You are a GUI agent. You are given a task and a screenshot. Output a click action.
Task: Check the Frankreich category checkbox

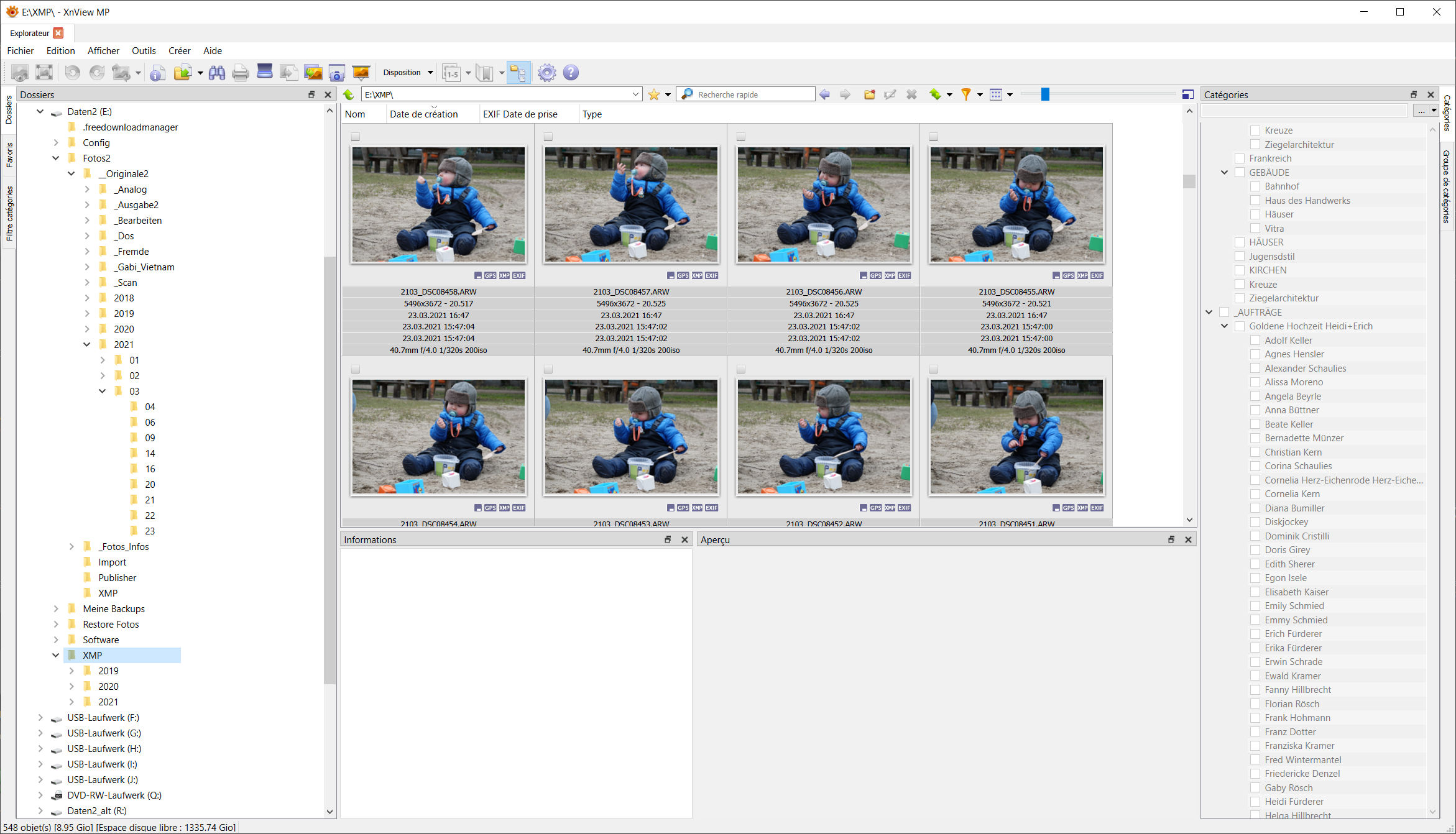coord(1240,158)
